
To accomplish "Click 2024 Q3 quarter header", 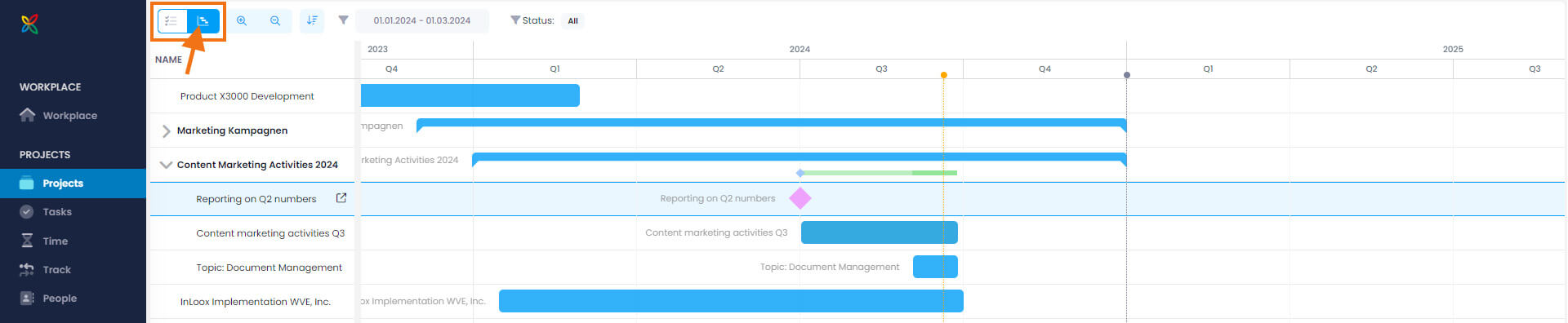I will click(x=881, y=69).
